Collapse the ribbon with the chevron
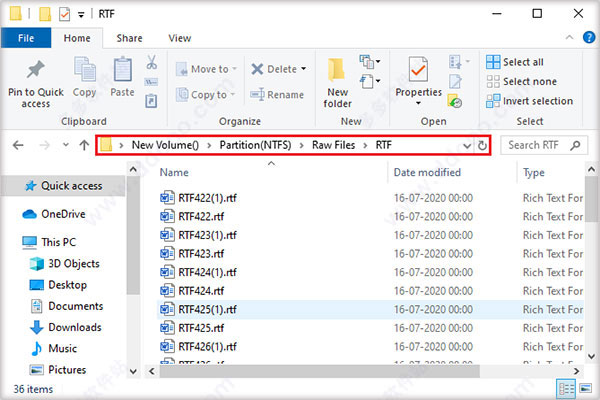The image size is (600, 400). (x=569, y=38)
